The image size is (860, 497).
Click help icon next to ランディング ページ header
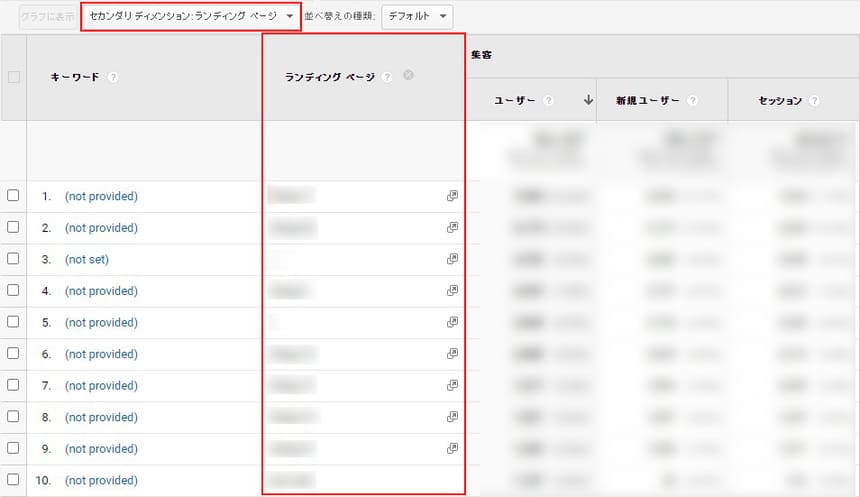387,78
